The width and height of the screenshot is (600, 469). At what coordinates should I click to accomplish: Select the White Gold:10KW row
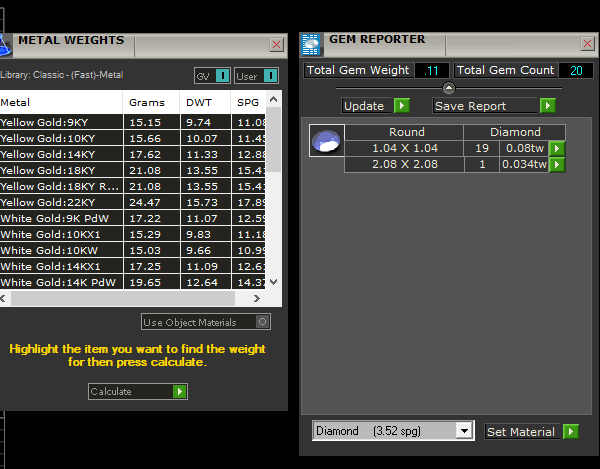coord(62,250)
